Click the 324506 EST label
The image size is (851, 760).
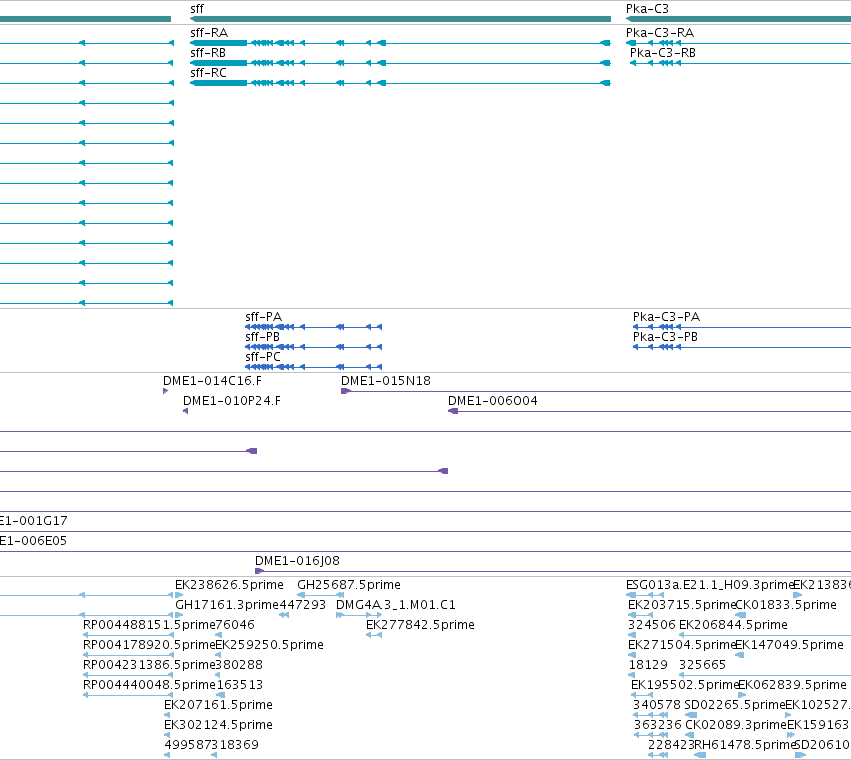[x=652, y=625]
